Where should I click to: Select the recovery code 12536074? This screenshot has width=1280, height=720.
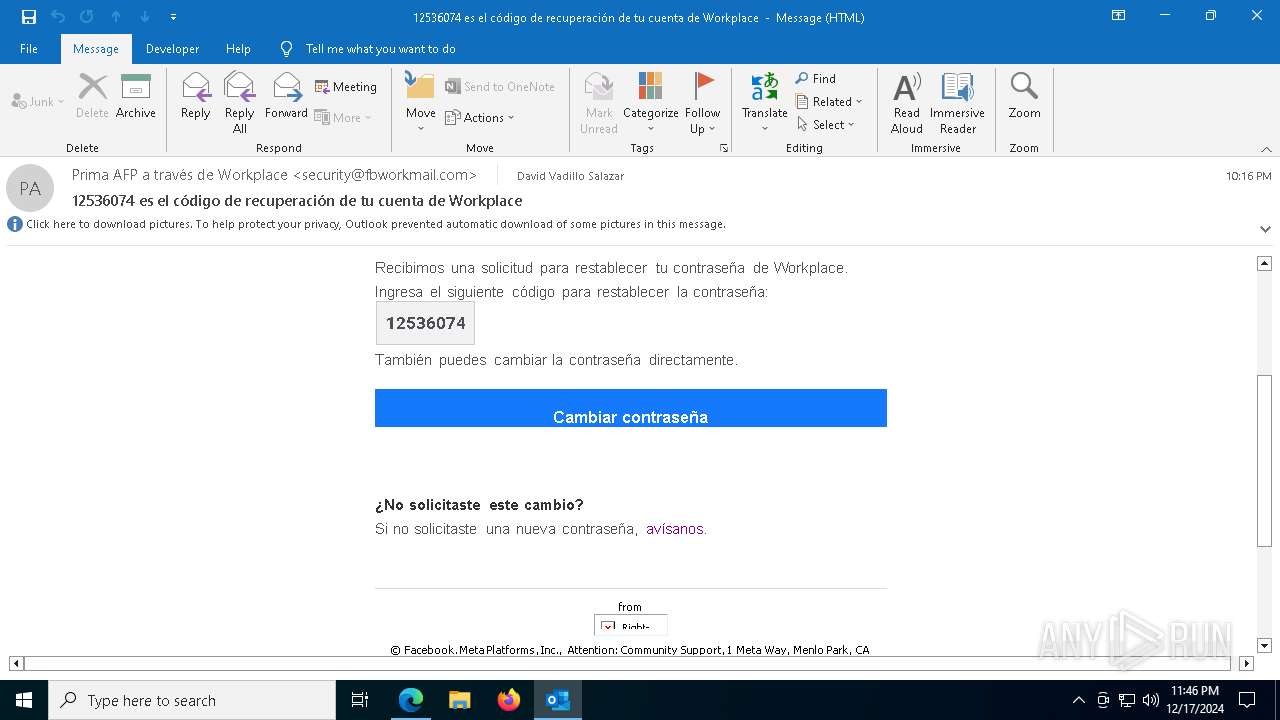click(x=426, y=323)
